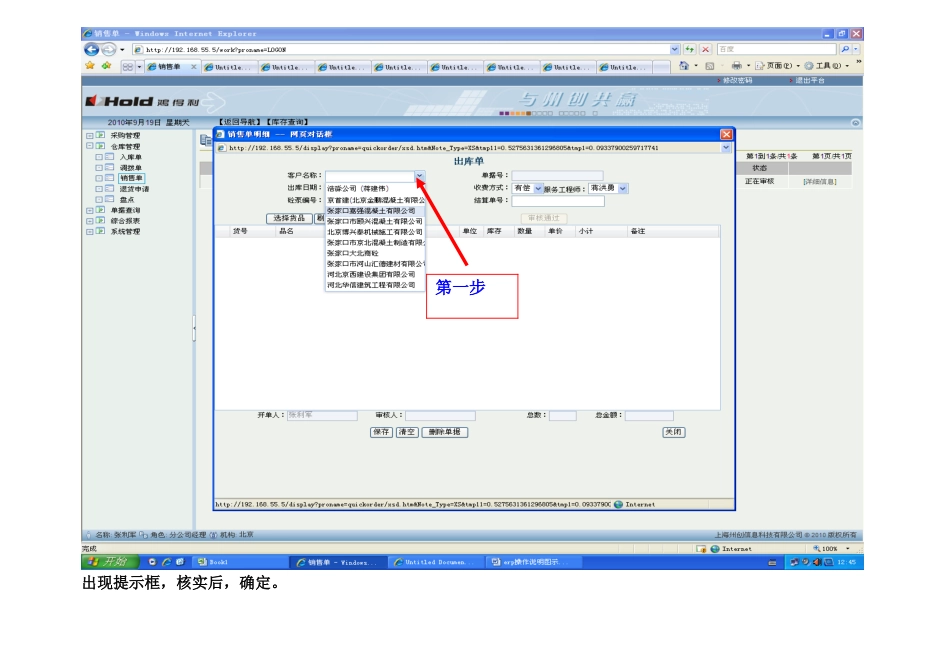Open dialog URL bar dropdown arrow
This screenshot has width=950, height=672.
[x=726, y=148]
